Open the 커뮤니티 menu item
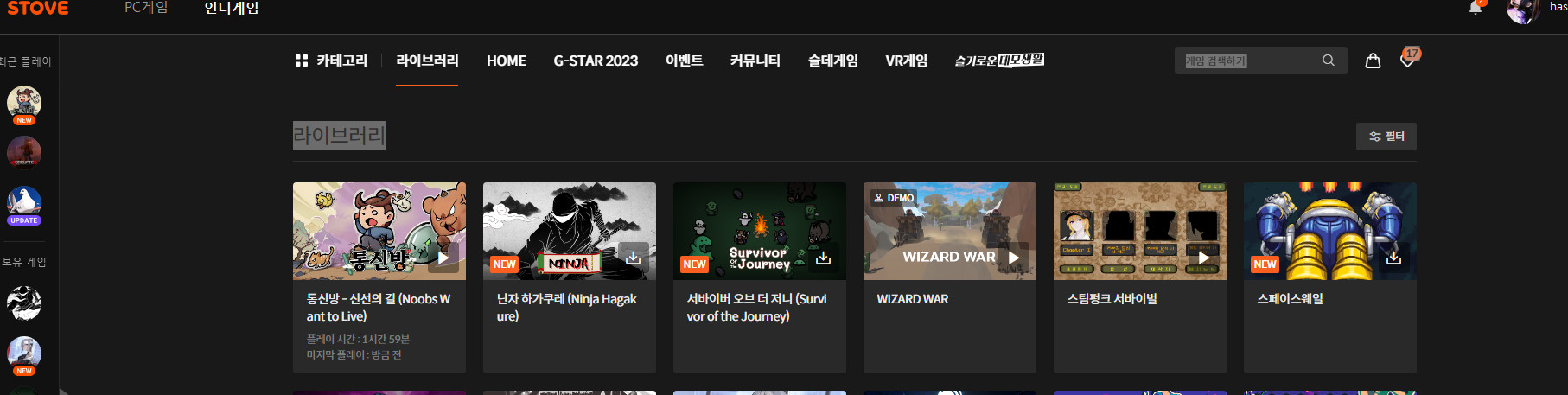Viewport: 1568px width, 395px height. click(755, 61)
